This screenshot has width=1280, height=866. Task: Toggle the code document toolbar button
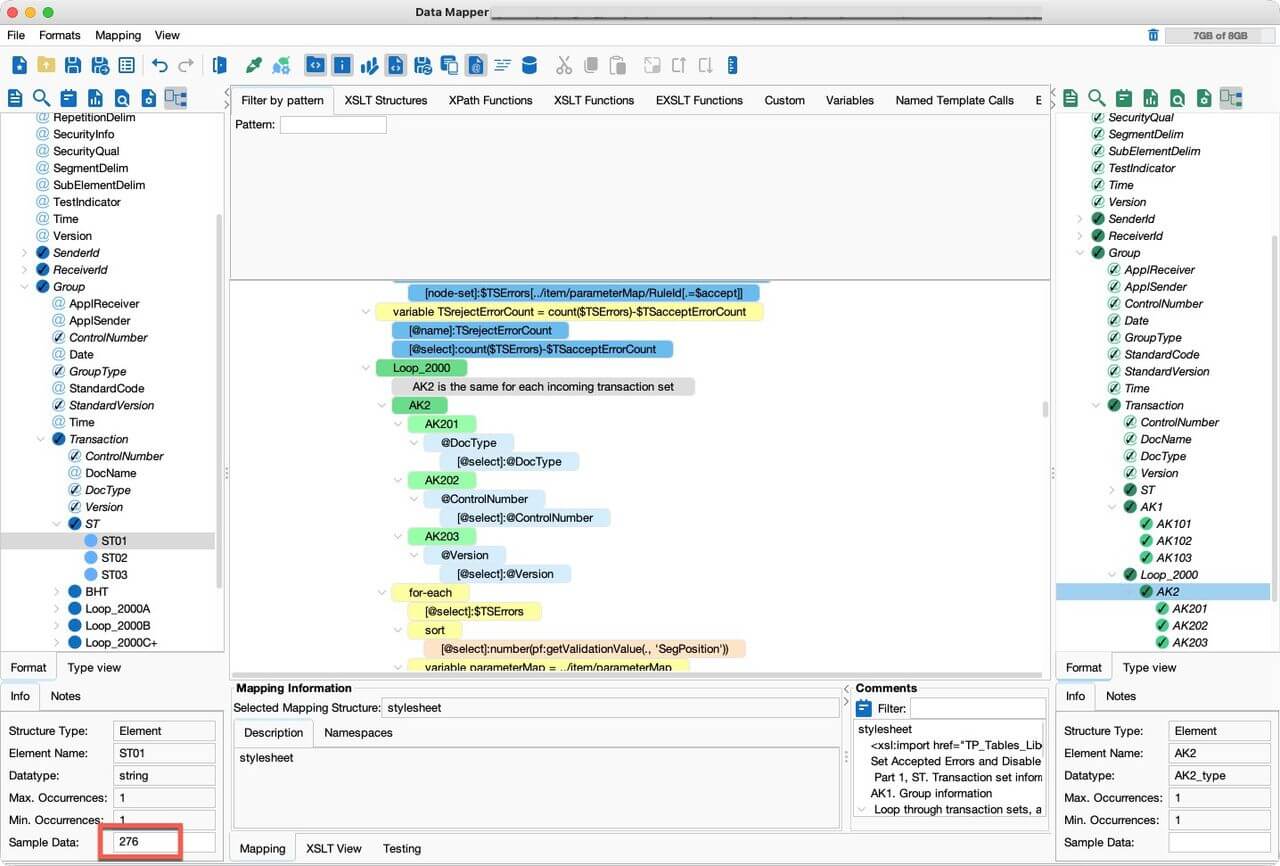click(396, 65)
